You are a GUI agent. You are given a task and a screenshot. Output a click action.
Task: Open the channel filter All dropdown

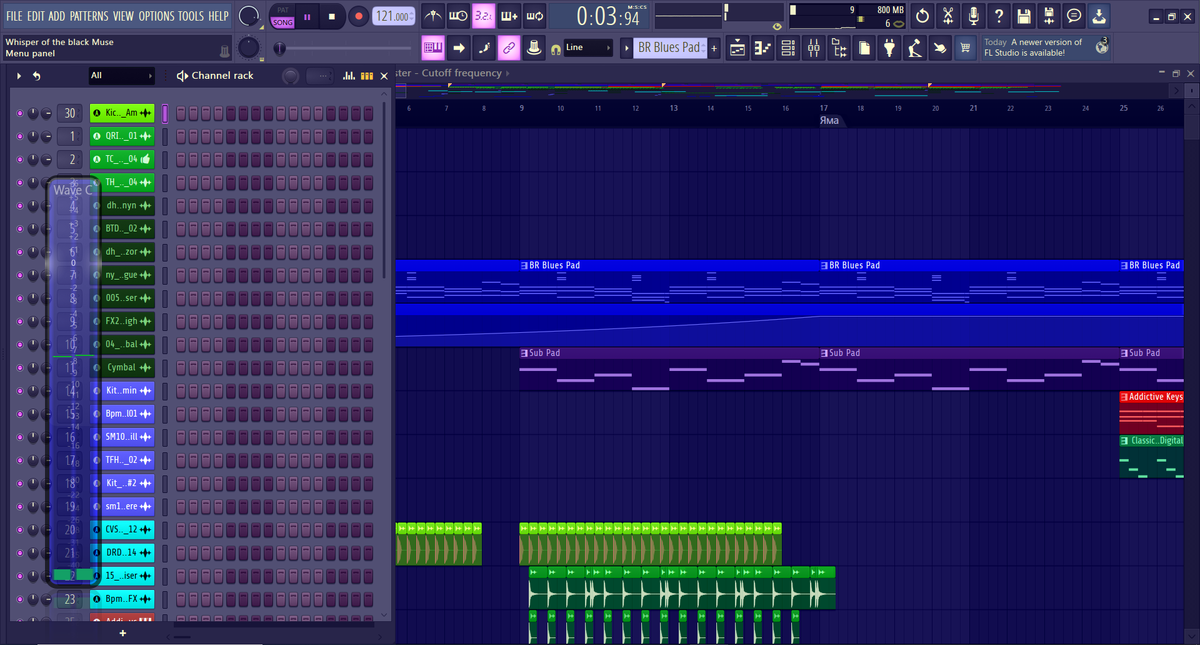coord(121,75)
